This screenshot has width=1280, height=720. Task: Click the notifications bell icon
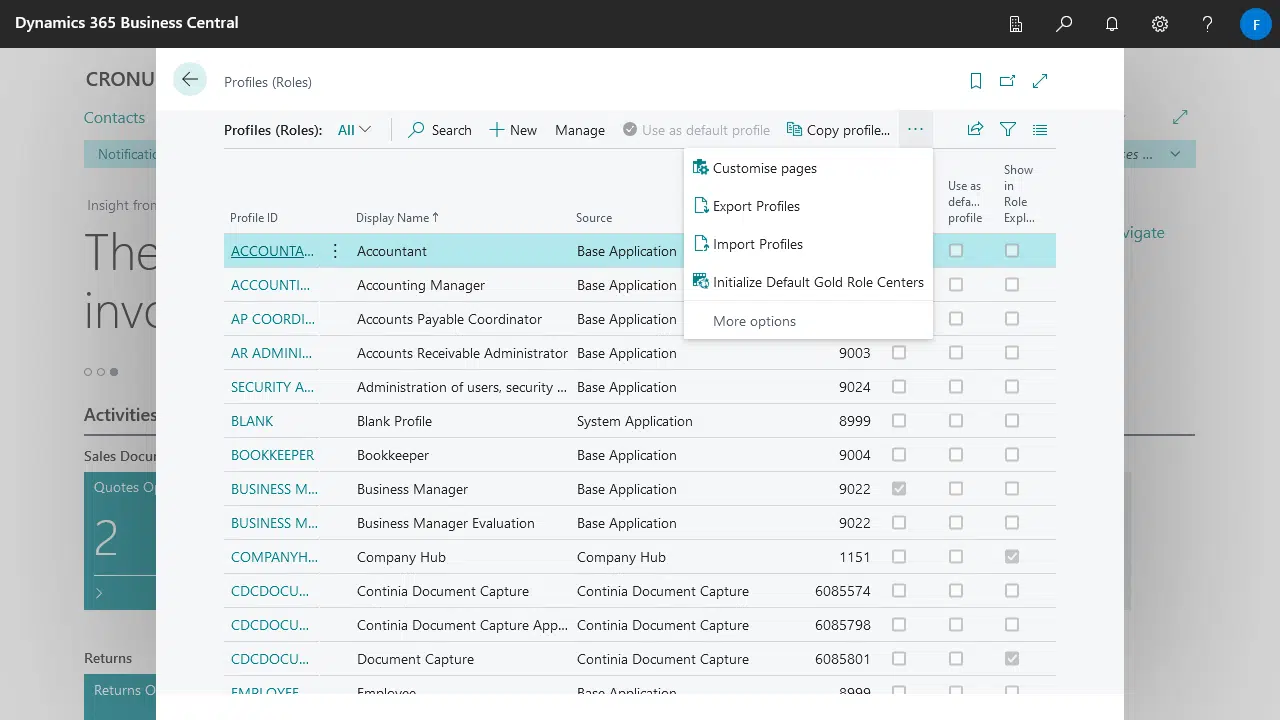[x=1112, y=24]
